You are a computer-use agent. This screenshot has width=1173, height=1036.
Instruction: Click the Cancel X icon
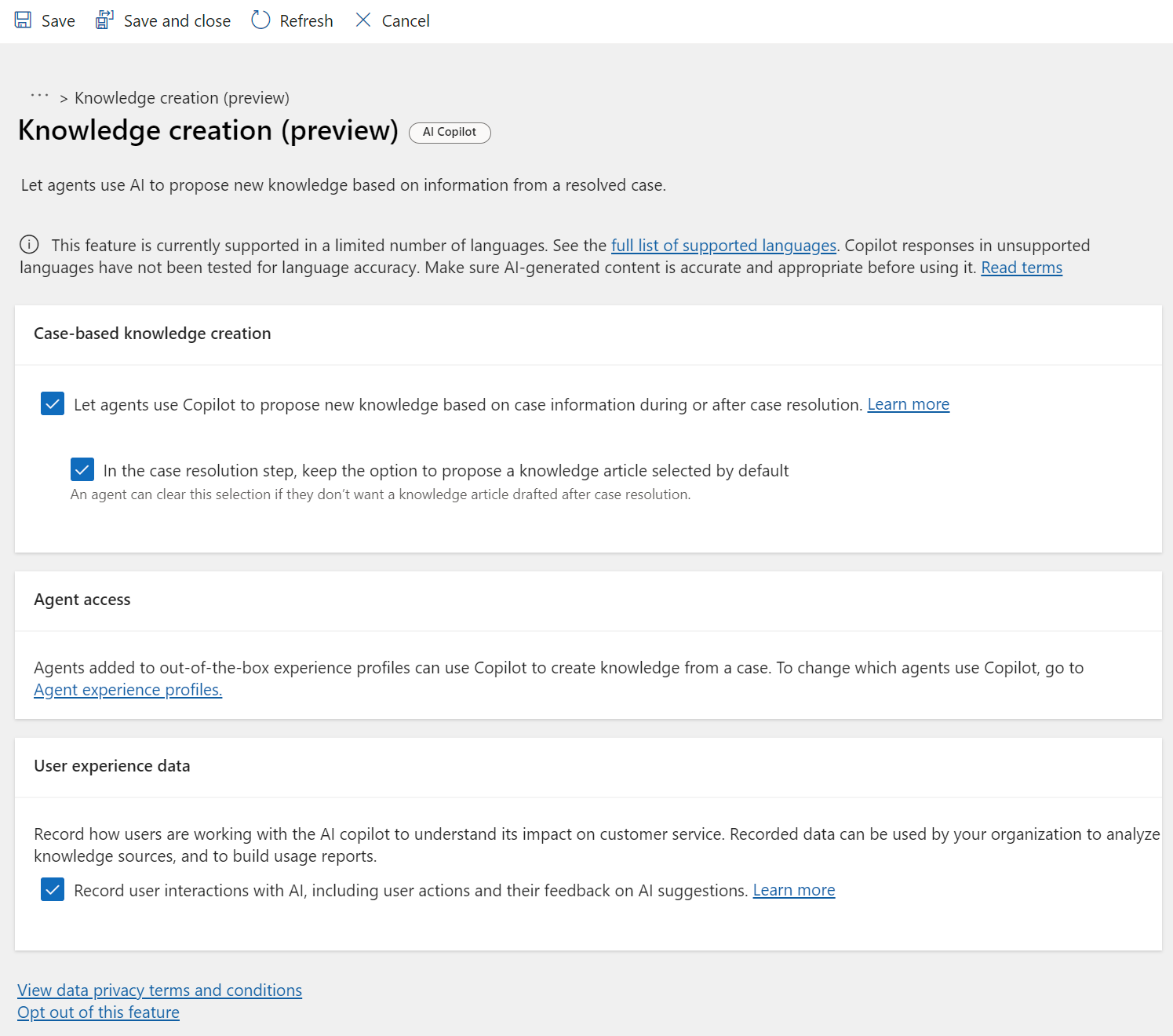(363, 20)
